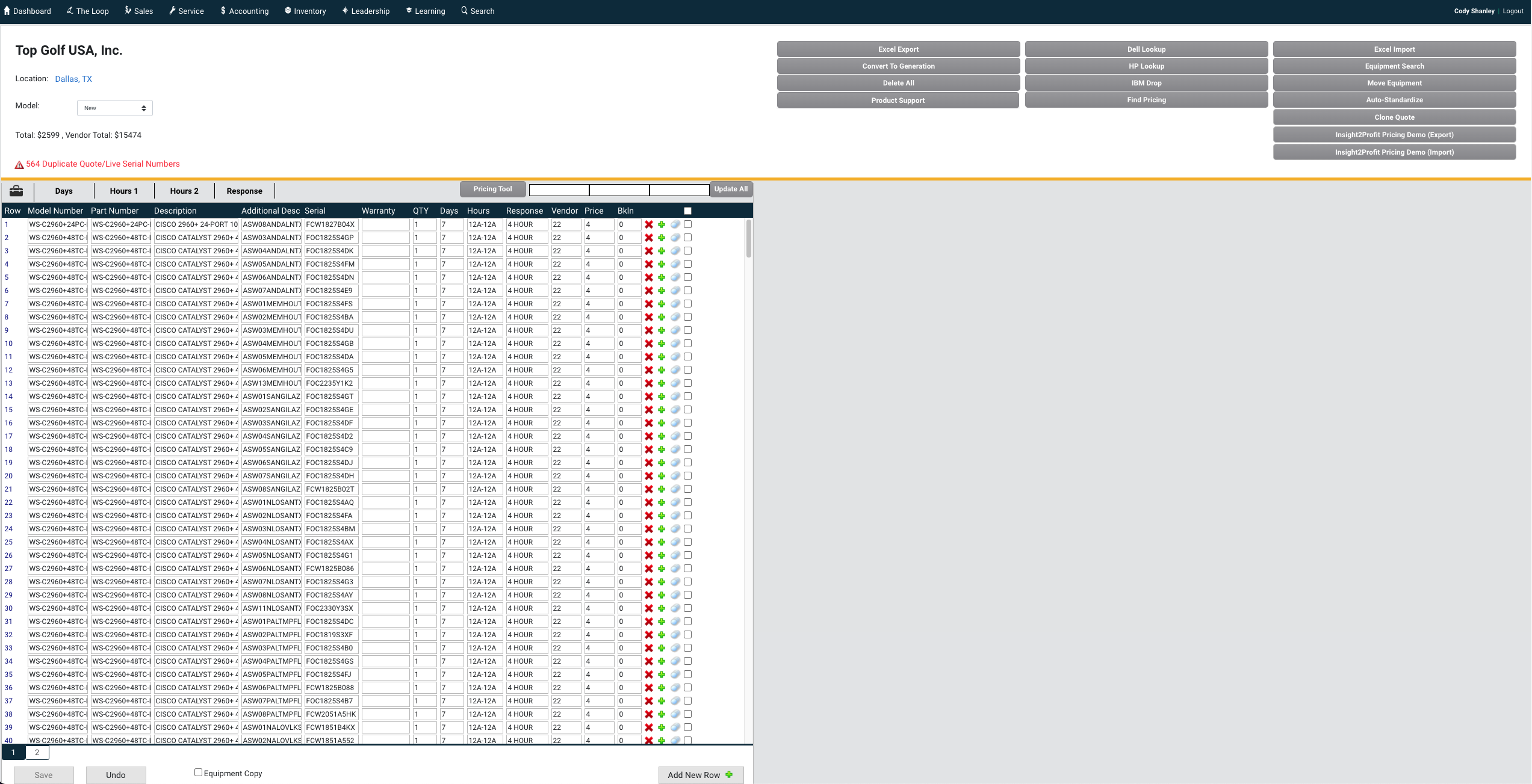Open the Model dropdown showing New
Image resolution: width=1532 pixels, height=784 pixels.
coord(114,108)
